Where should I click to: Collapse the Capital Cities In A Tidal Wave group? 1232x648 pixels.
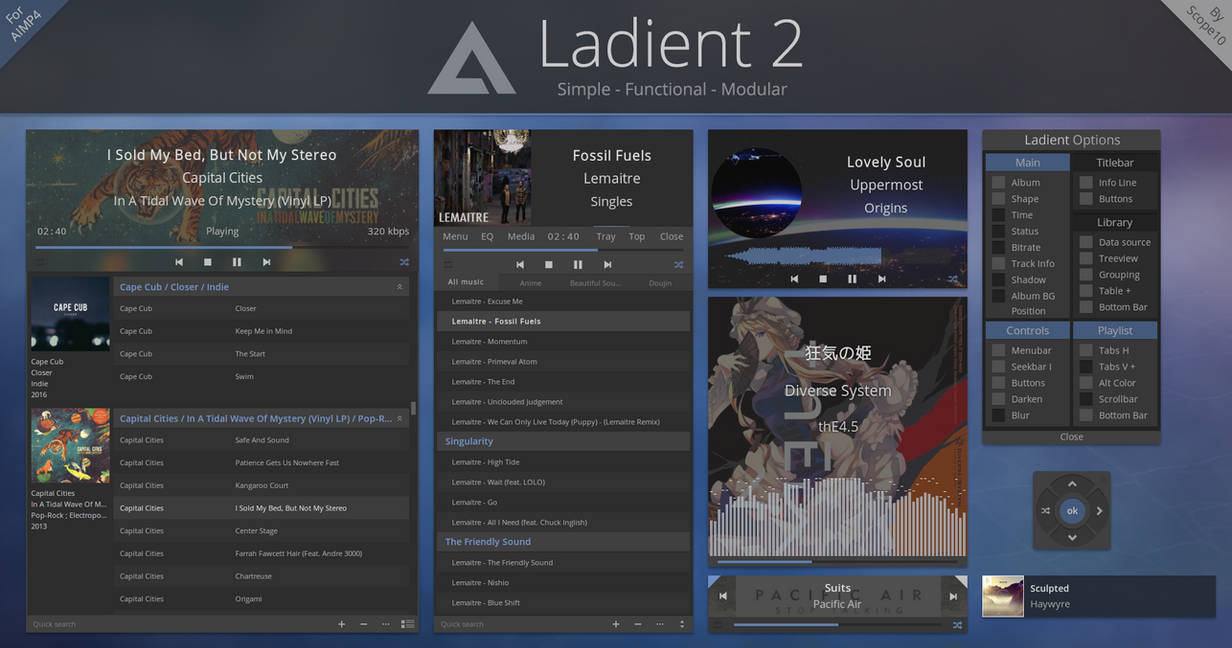click(400, 419)
